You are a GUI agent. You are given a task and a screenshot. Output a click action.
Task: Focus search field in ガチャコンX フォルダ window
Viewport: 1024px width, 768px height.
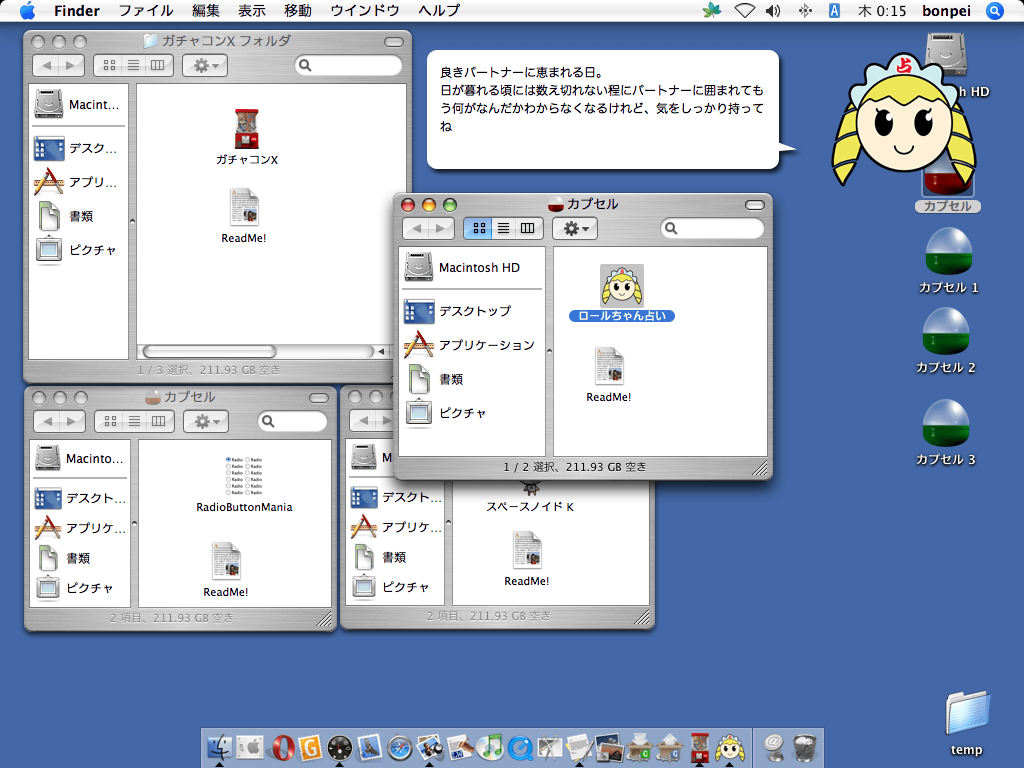[x=348, y=65]
